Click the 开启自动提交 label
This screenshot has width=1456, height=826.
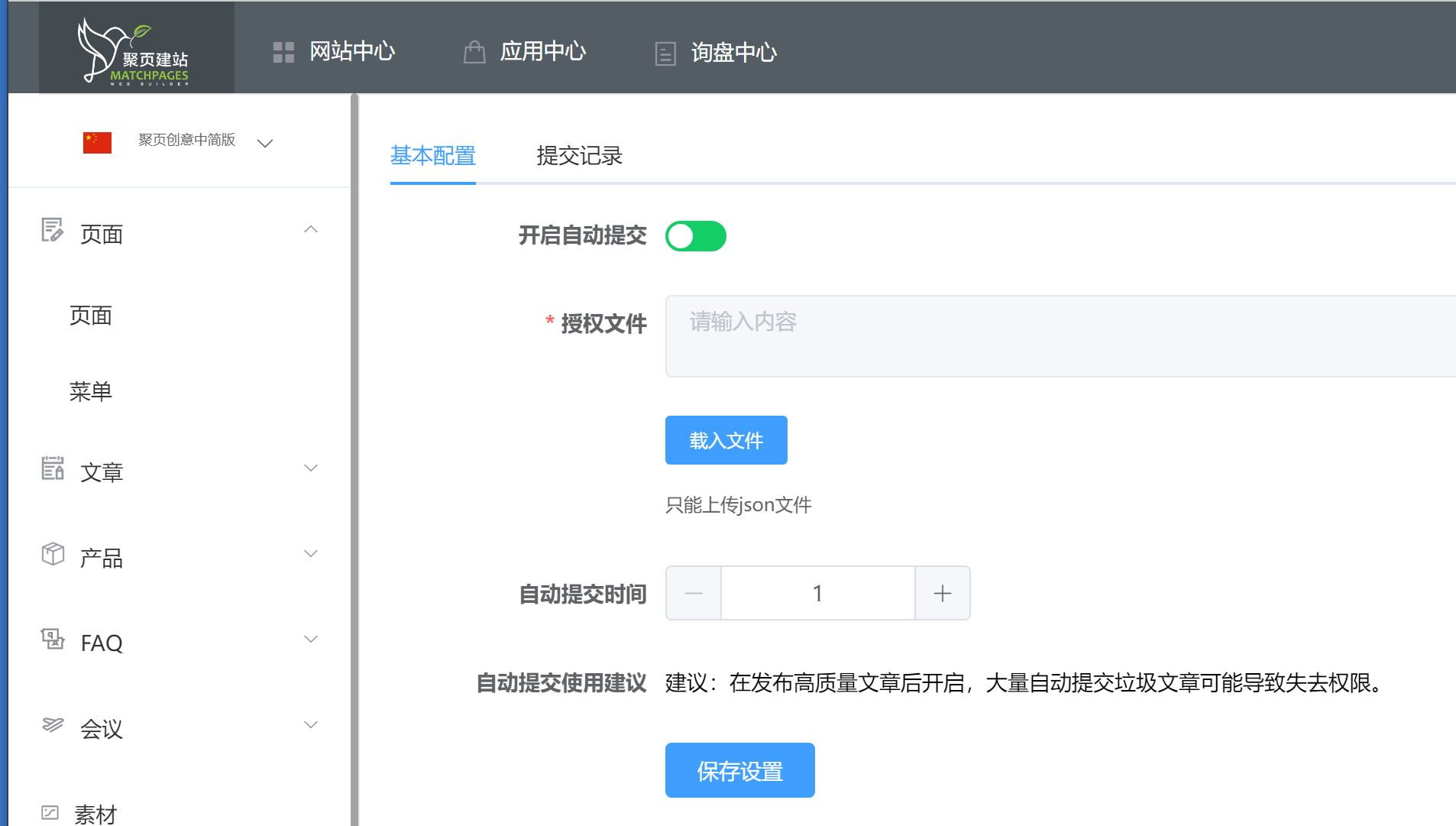(x=583, y=235)
